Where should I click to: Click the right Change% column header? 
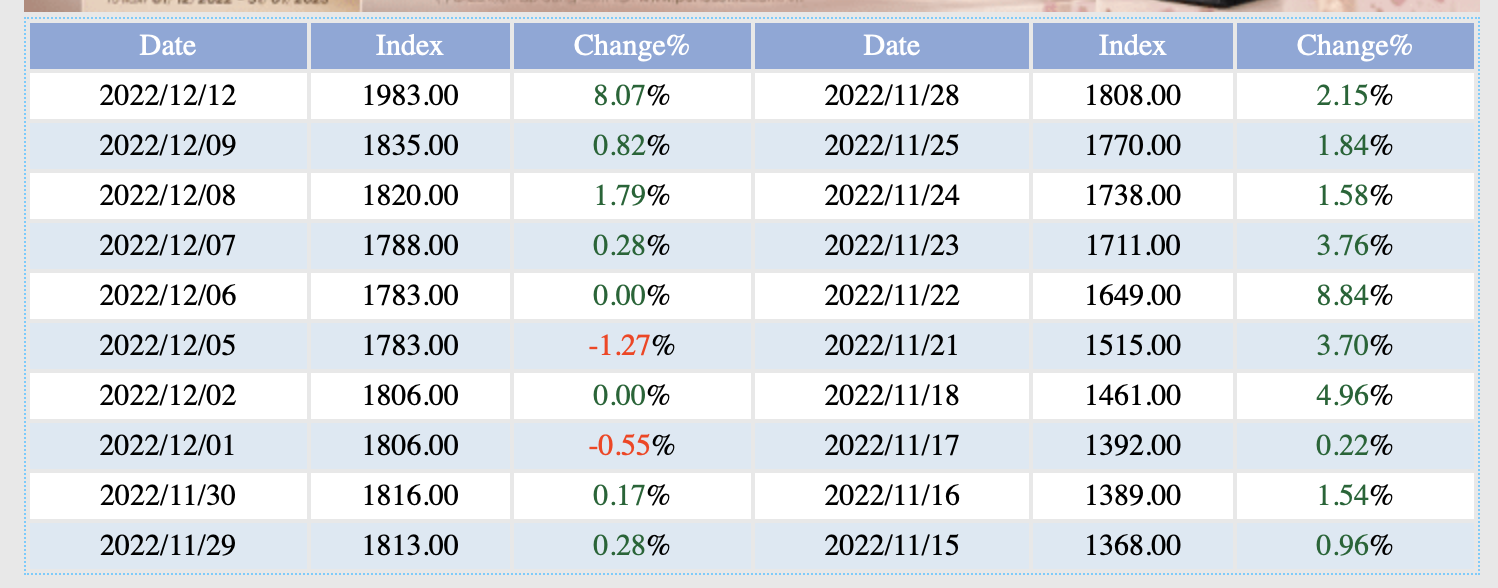(x=1355, y=46)
